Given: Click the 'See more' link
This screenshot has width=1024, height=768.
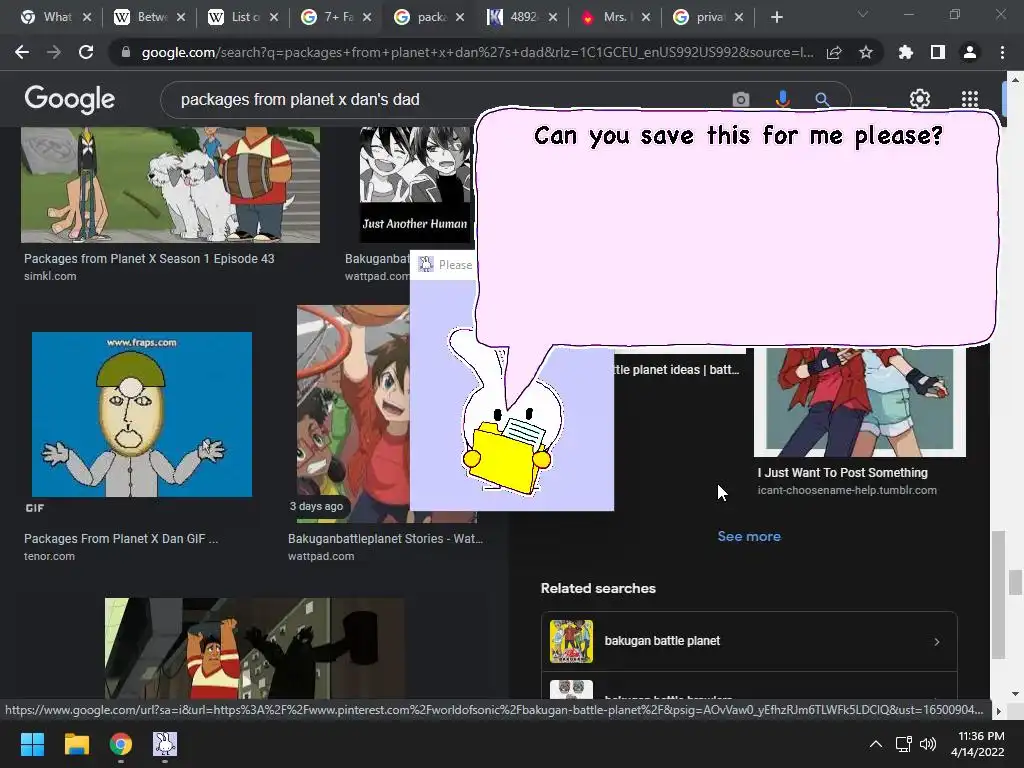Looking at the screenshot, I should pyautogui.click(x=749, y=536).
